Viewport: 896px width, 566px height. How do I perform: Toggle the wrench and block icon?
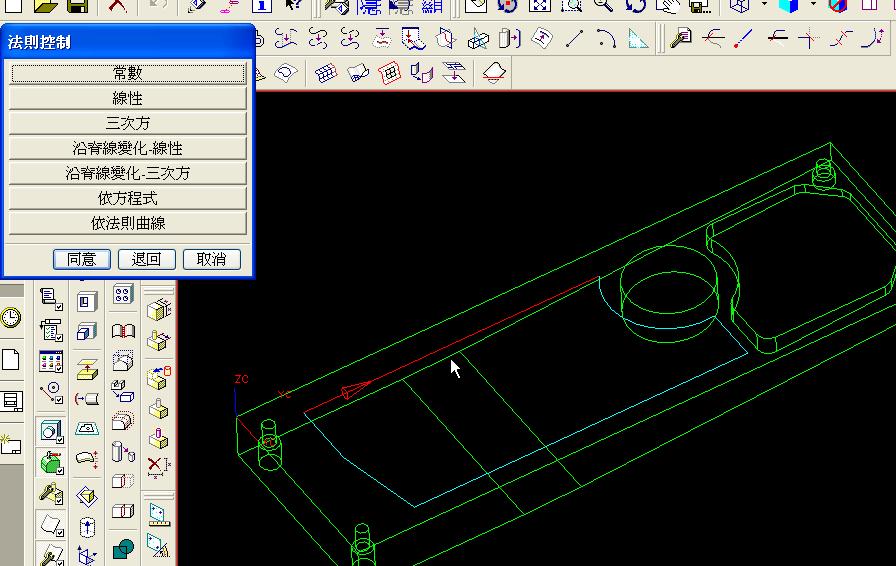(51, 493)
